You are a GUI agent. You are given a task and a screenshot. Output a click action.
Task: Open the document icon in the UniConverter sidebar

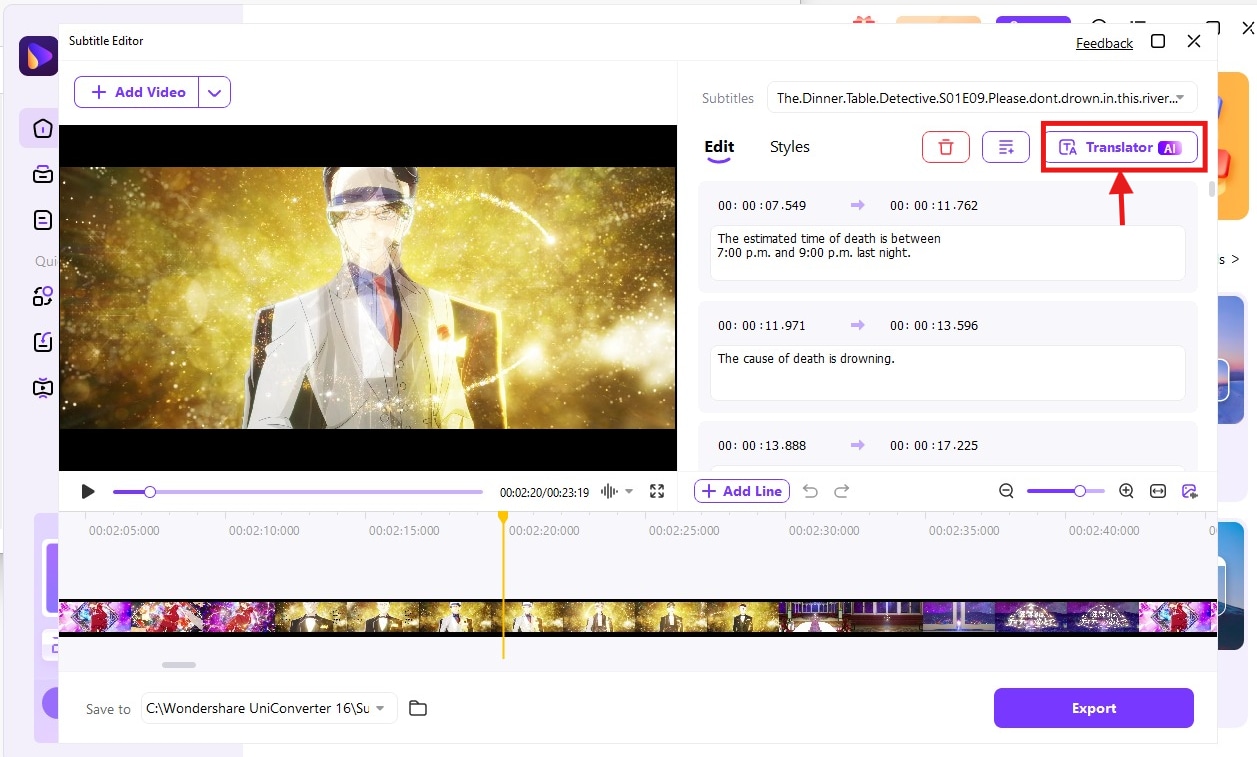[42, 219]
